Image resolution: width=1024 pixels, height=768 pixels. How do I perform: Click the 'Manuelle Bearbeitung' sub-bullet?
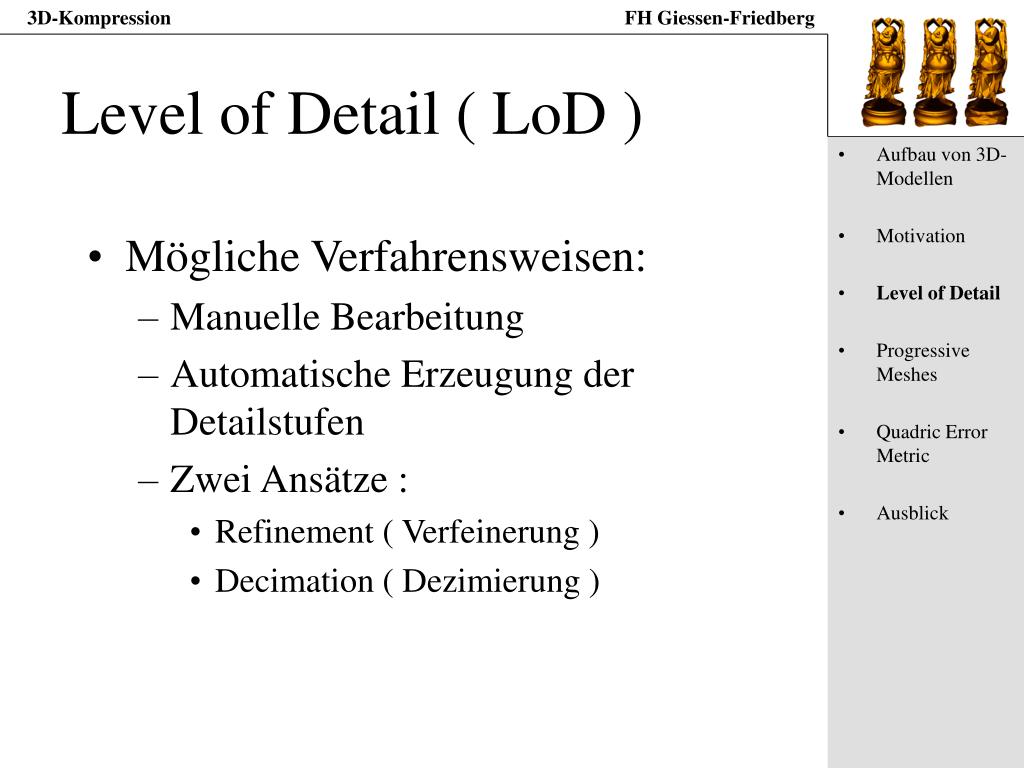tap(347, 318)
